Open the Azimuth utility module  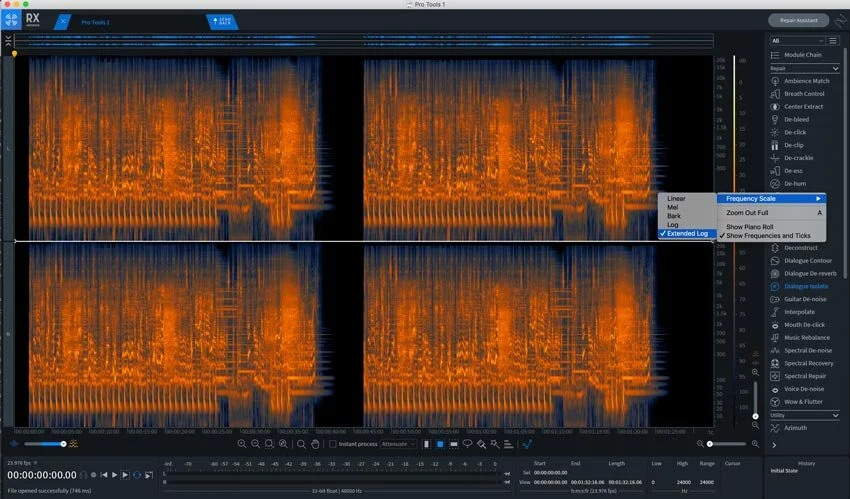[789, 428]
